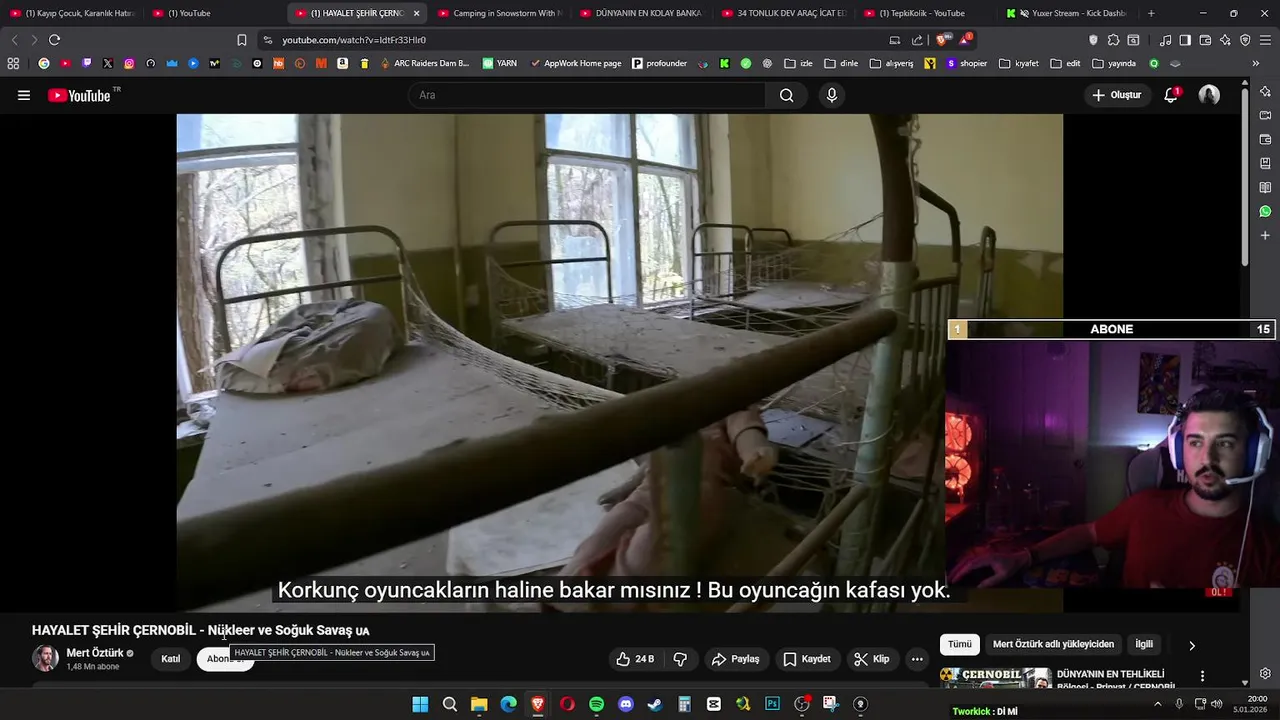The image size is (1280, 720).
Task: Select the Tümü filter chip
Action: point(959,644)
